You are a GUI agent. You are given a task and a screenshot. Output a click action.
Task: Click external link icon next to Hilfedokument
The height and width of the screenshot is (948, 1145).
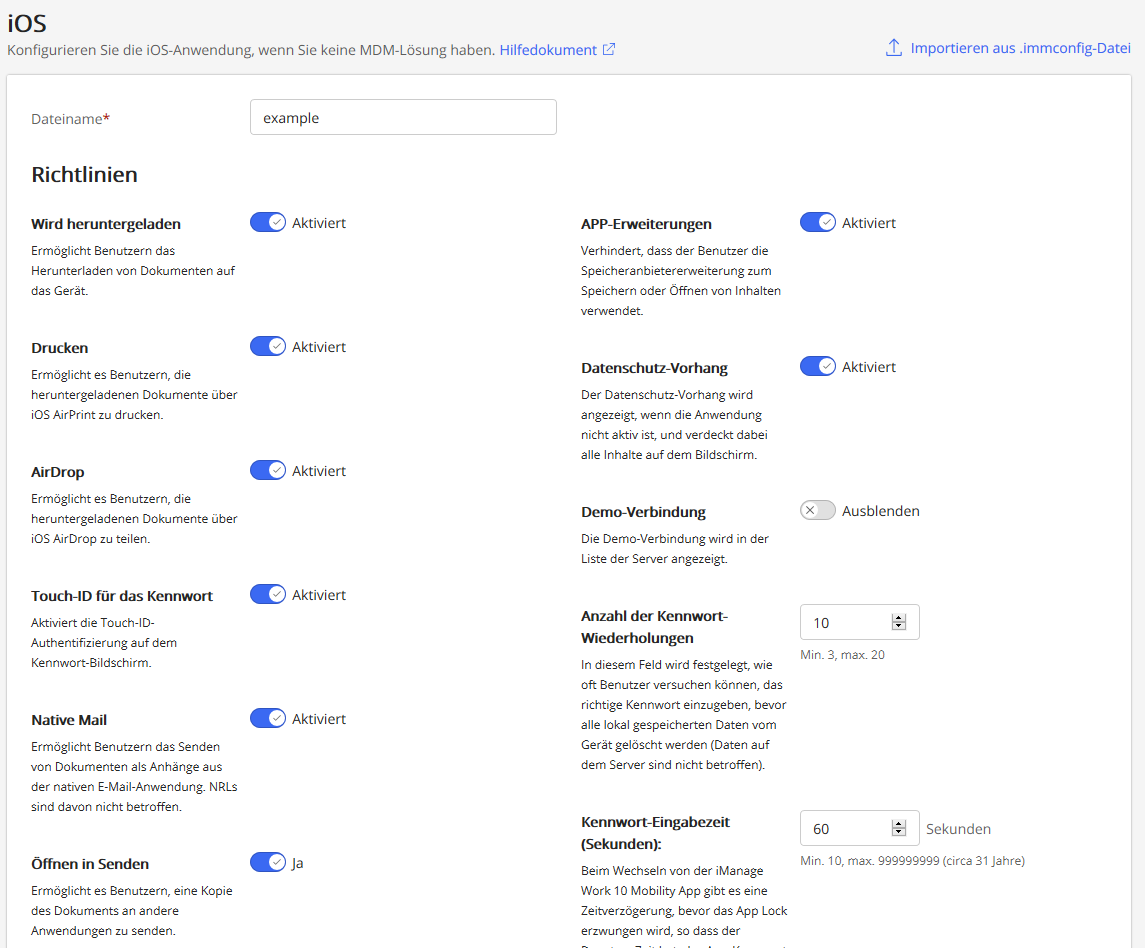(x=609, y=49)
